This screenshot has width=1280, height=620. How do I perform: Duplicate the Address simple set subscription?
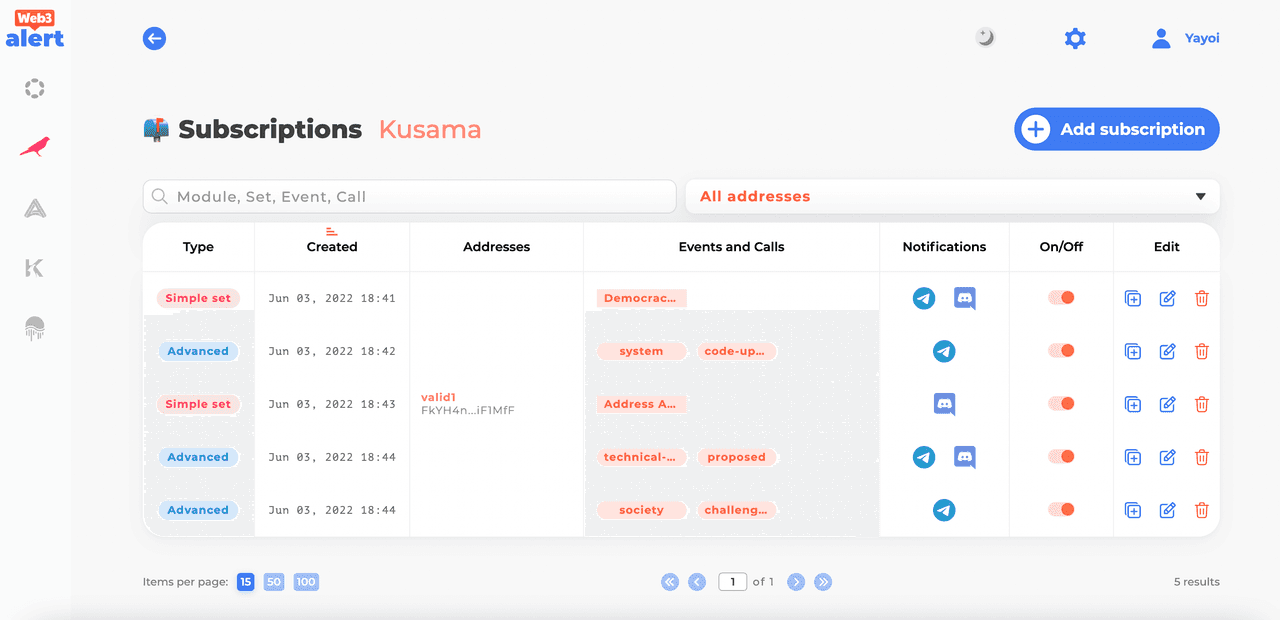pyautogui.click(x=1133, y=404)
